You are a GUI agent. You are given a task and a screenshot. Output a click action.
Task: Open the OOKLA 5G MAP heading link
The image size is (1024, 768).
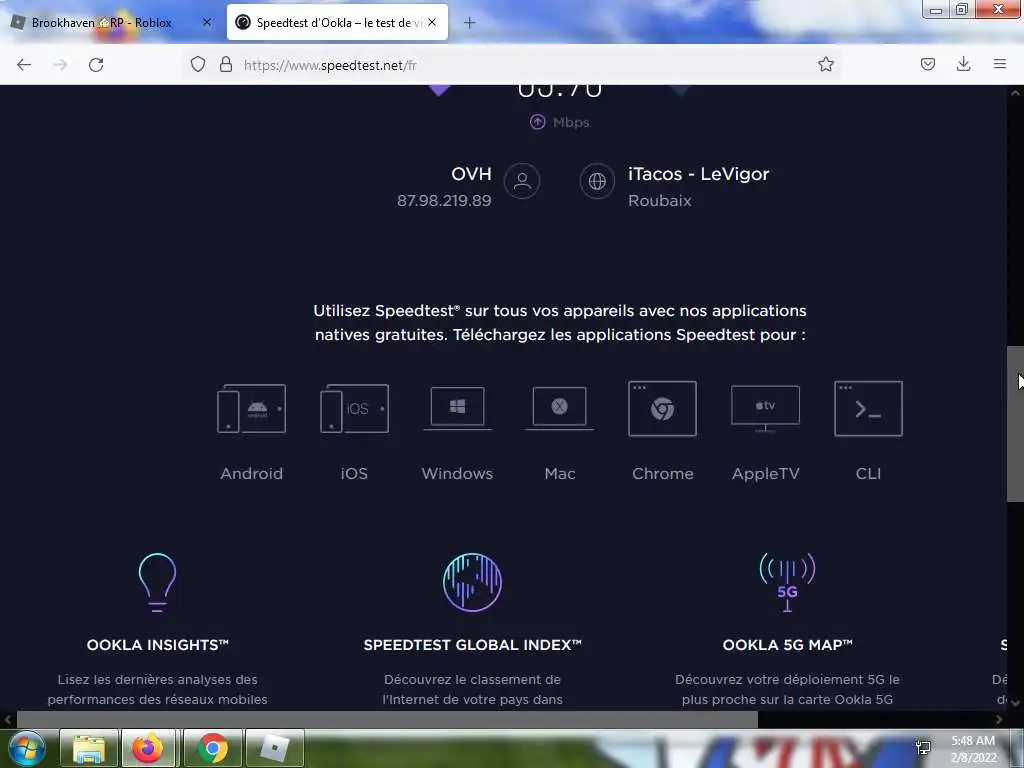coord(787,645)
